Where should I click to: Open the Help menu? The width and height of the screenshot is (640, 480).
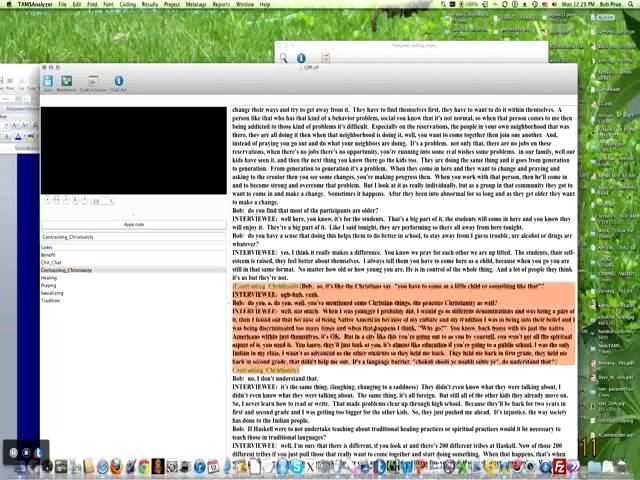pyautogui.click(x=265, y=4)
